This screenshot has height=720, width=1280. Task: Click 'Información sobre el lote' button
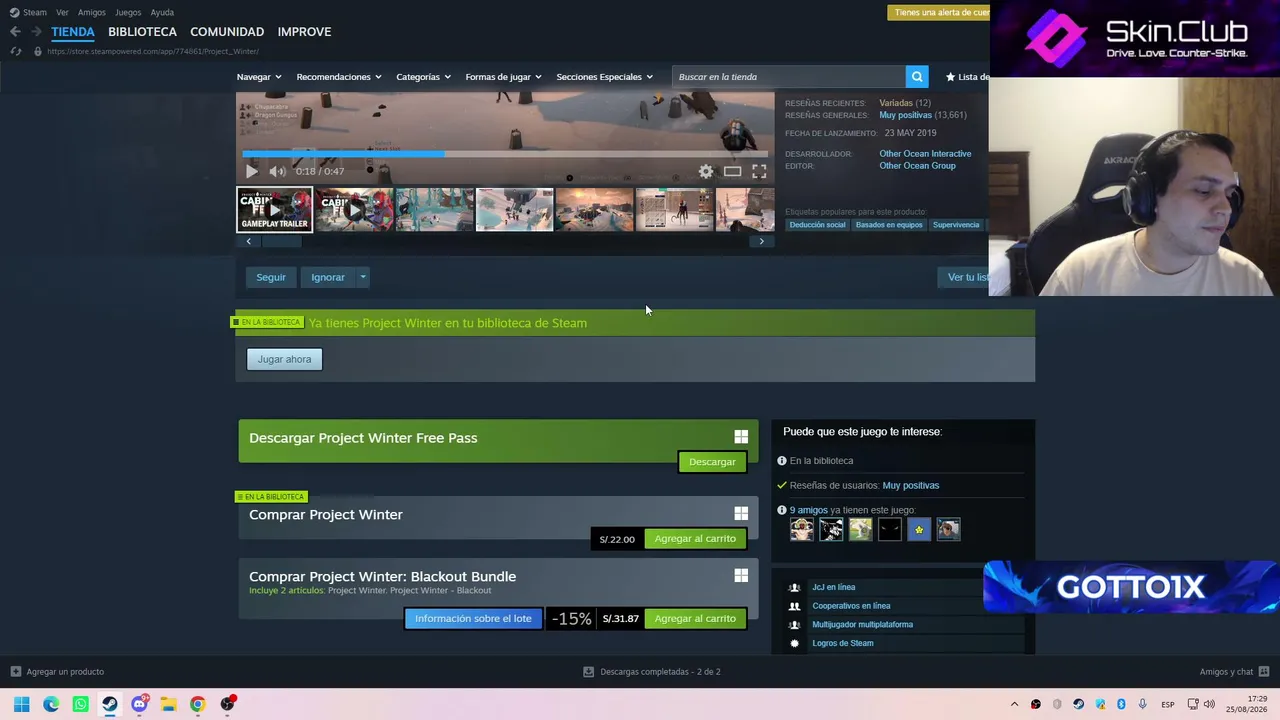(473, 619)
